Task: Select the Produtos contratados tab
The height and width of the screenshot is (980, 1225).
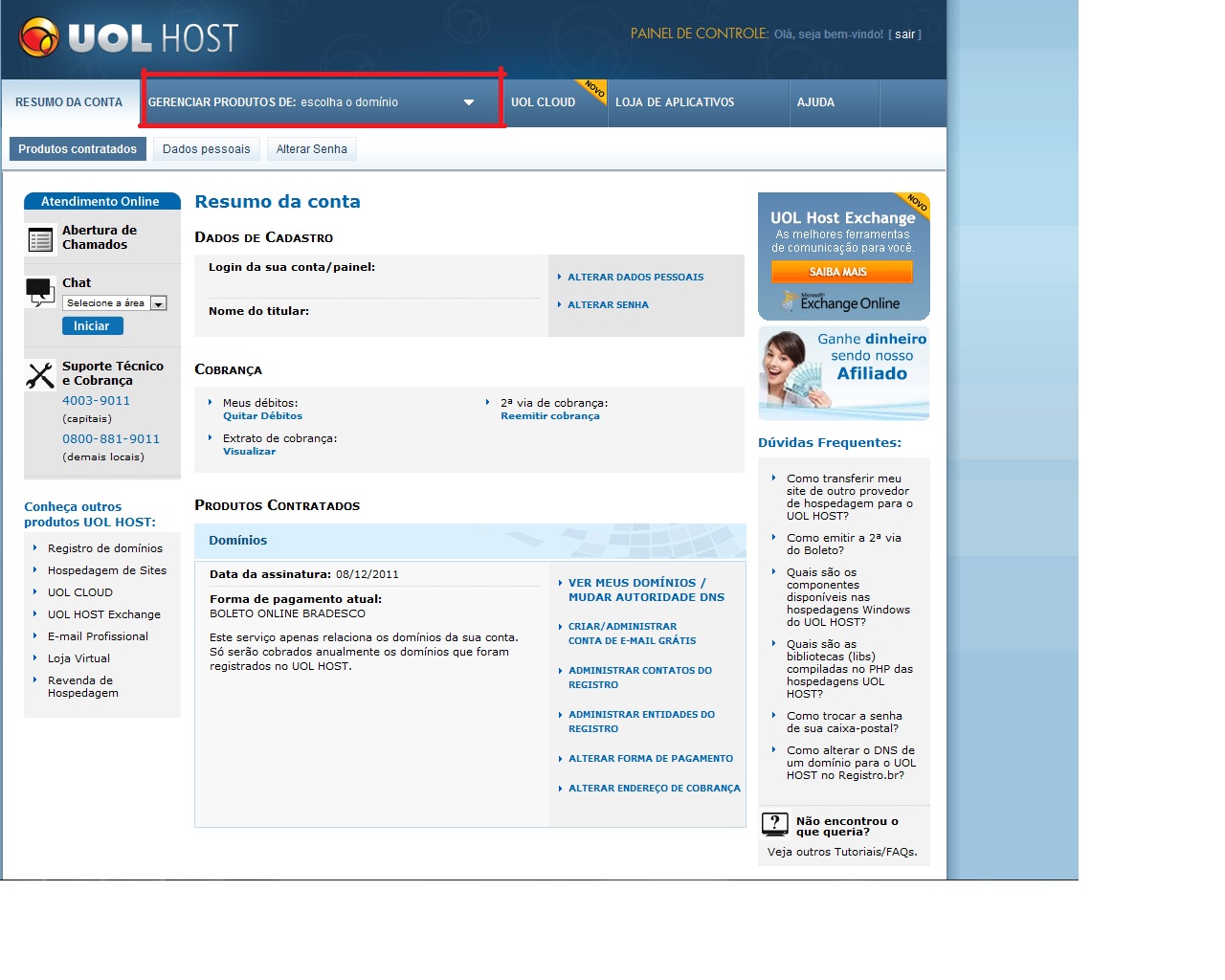Action: [x=78, y=149]
